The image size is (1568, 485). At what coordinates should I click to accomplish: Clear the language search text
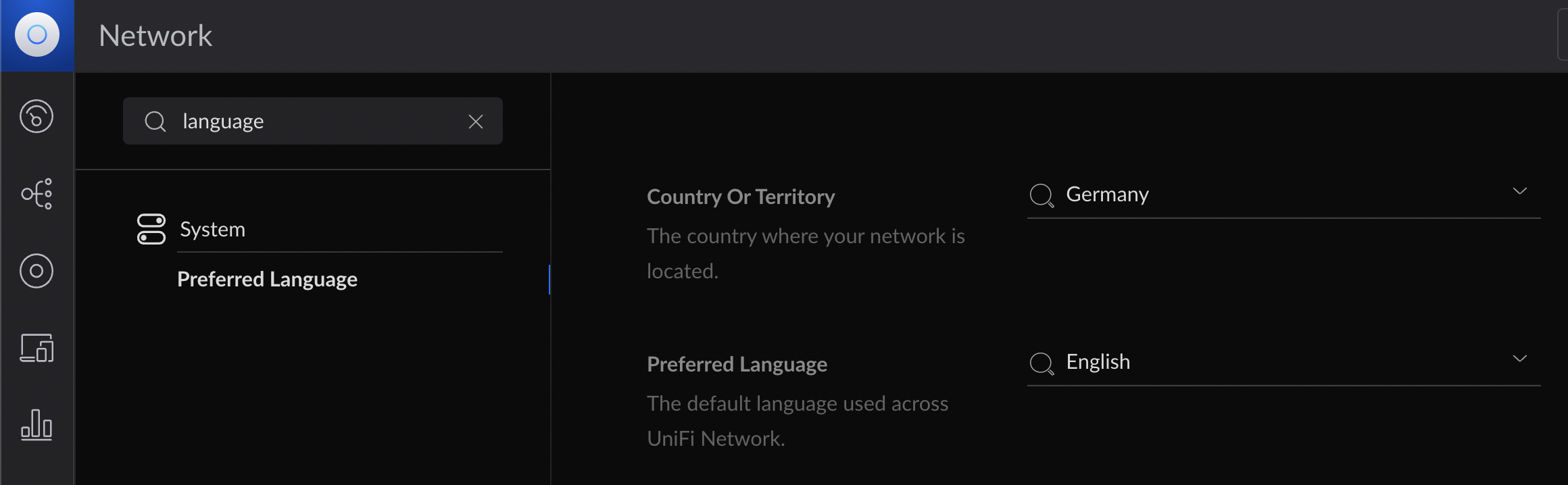[476, 122]
